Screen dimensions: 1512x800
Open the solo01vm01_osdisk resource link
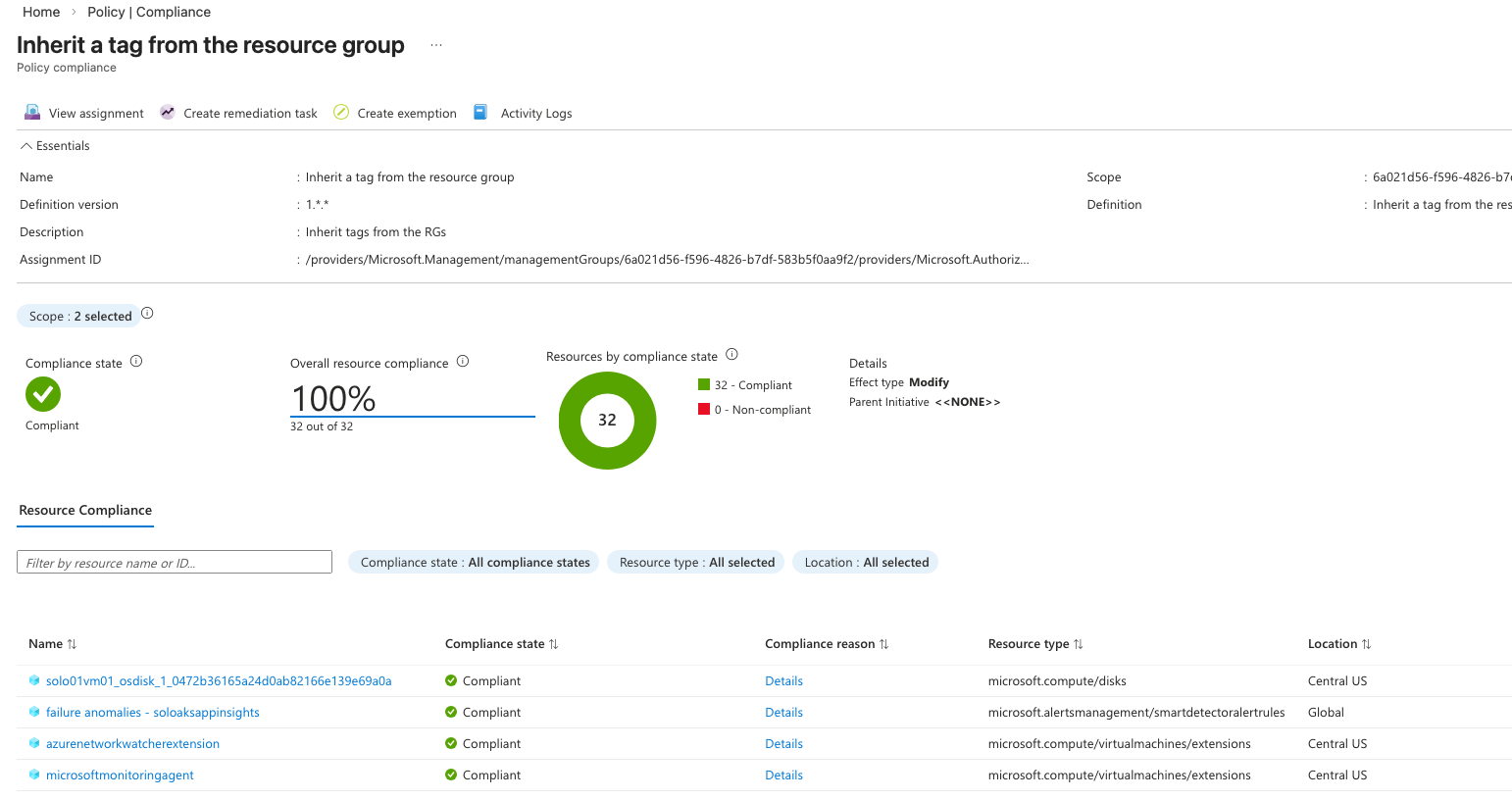pos(219,681)
